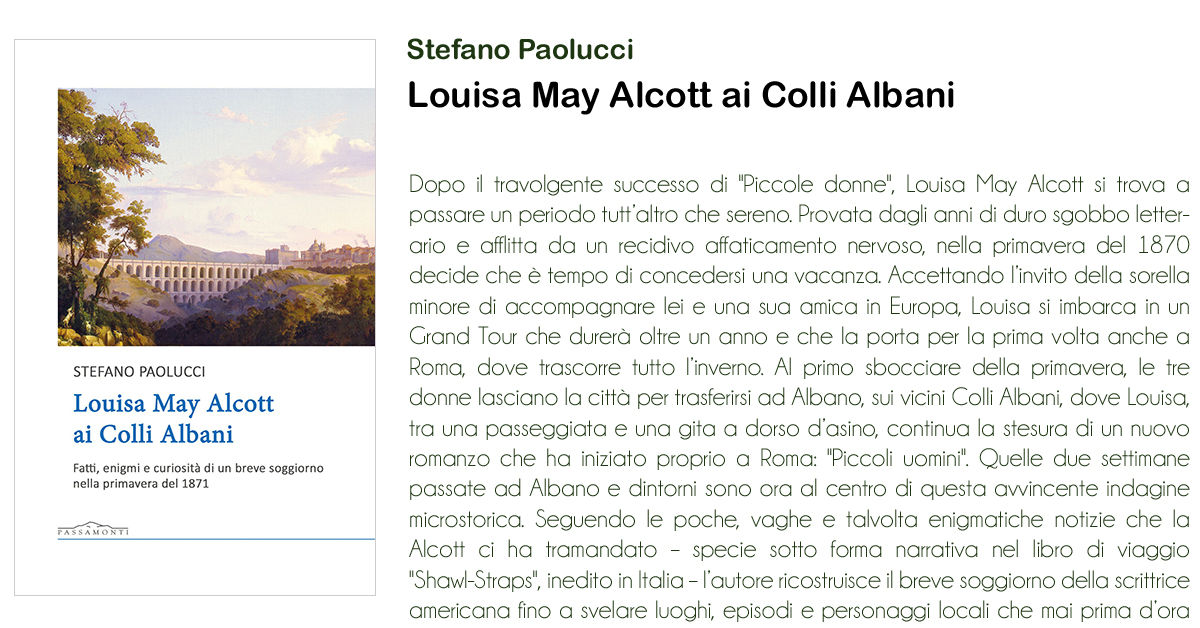Open the book cover thumbnail
The image size is (1200, 628).
pos(195,317)
